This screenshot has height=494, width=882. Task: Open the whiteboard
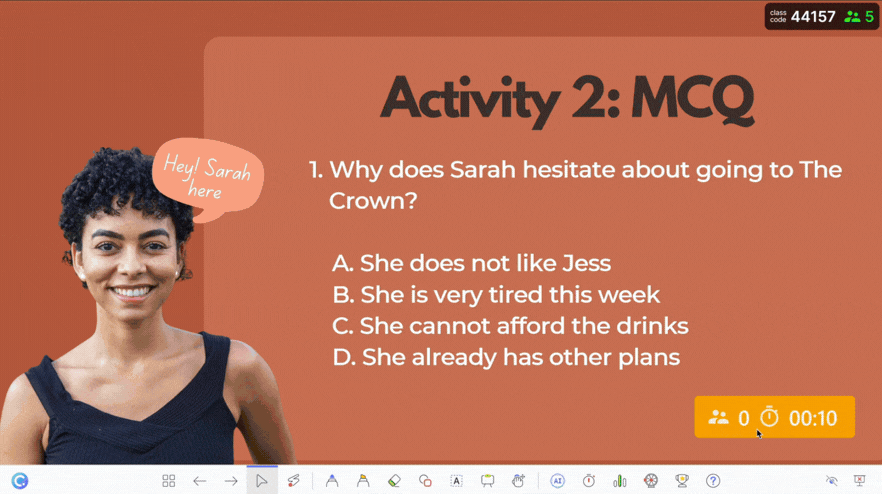click(487, 481)
